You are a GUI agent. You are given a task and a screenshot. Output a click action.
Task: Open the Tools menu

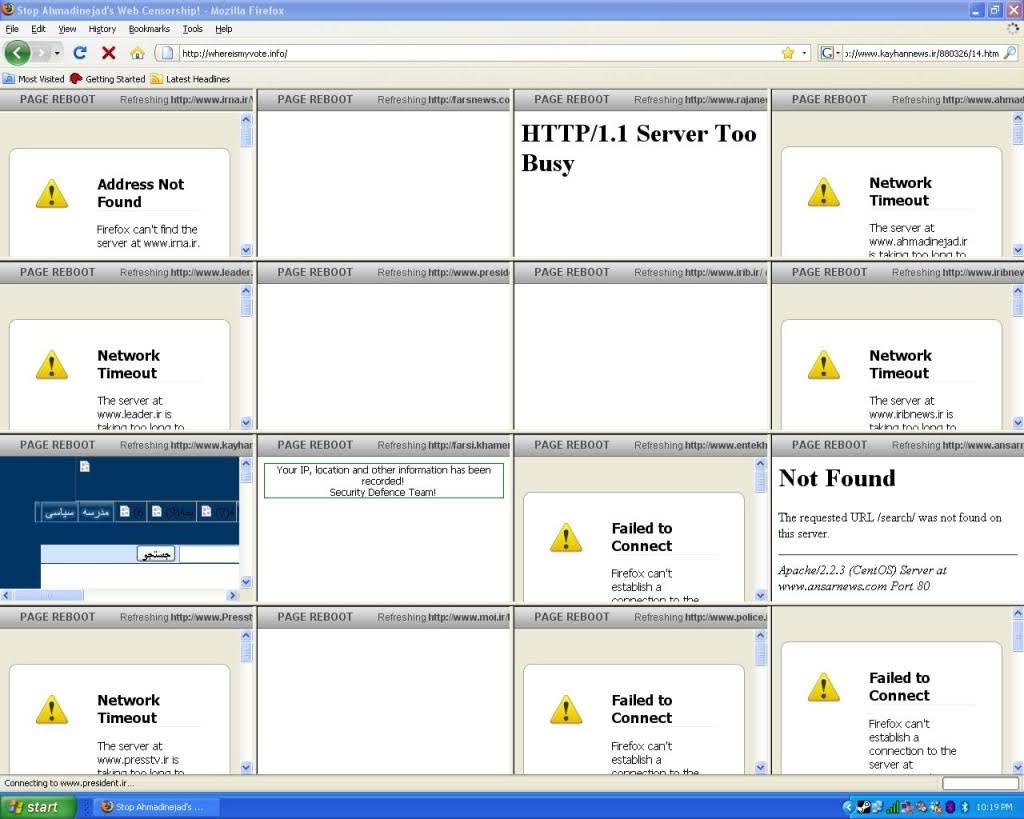[x=193, y=29]
